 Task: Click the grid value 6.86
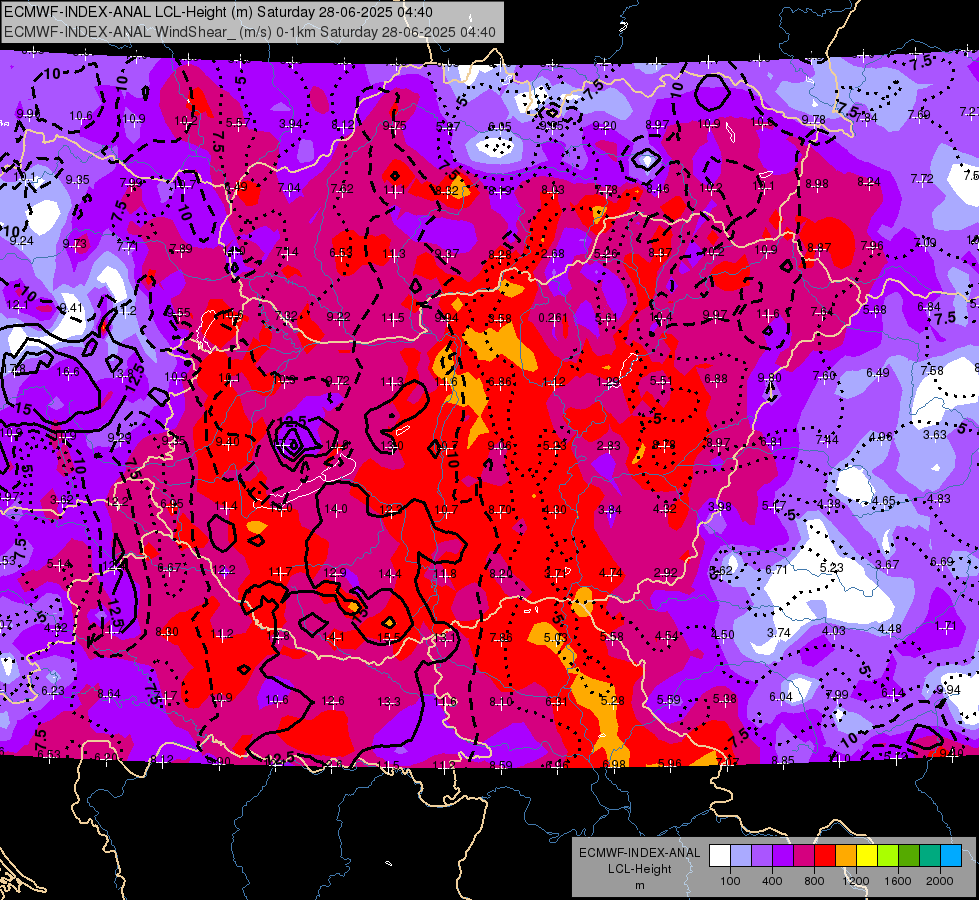coord(499,382)
